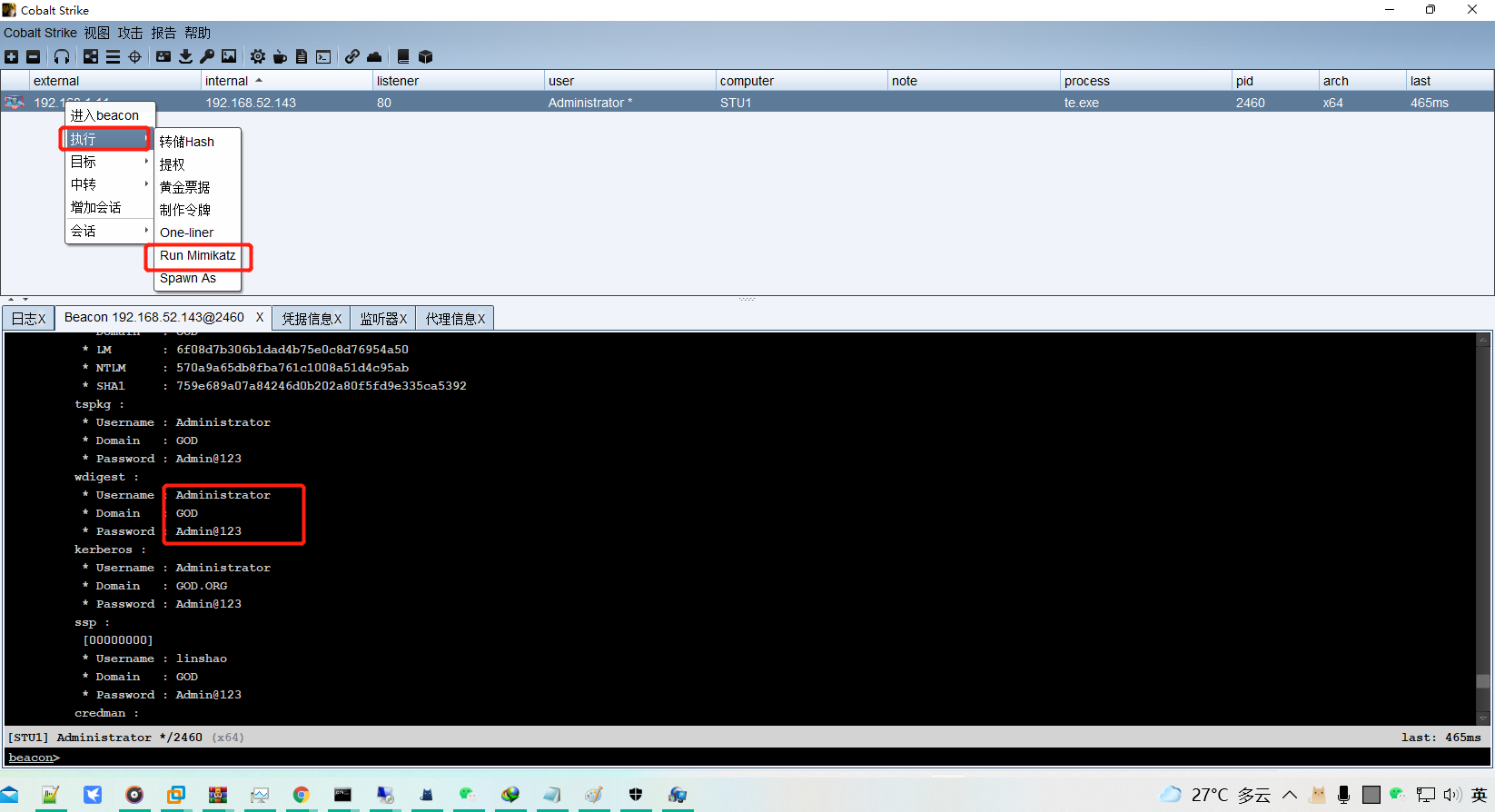Switch to the 监听器X tab
Image resolution: width=1495 pixels, height=812 pixels.
pos(383,319)
